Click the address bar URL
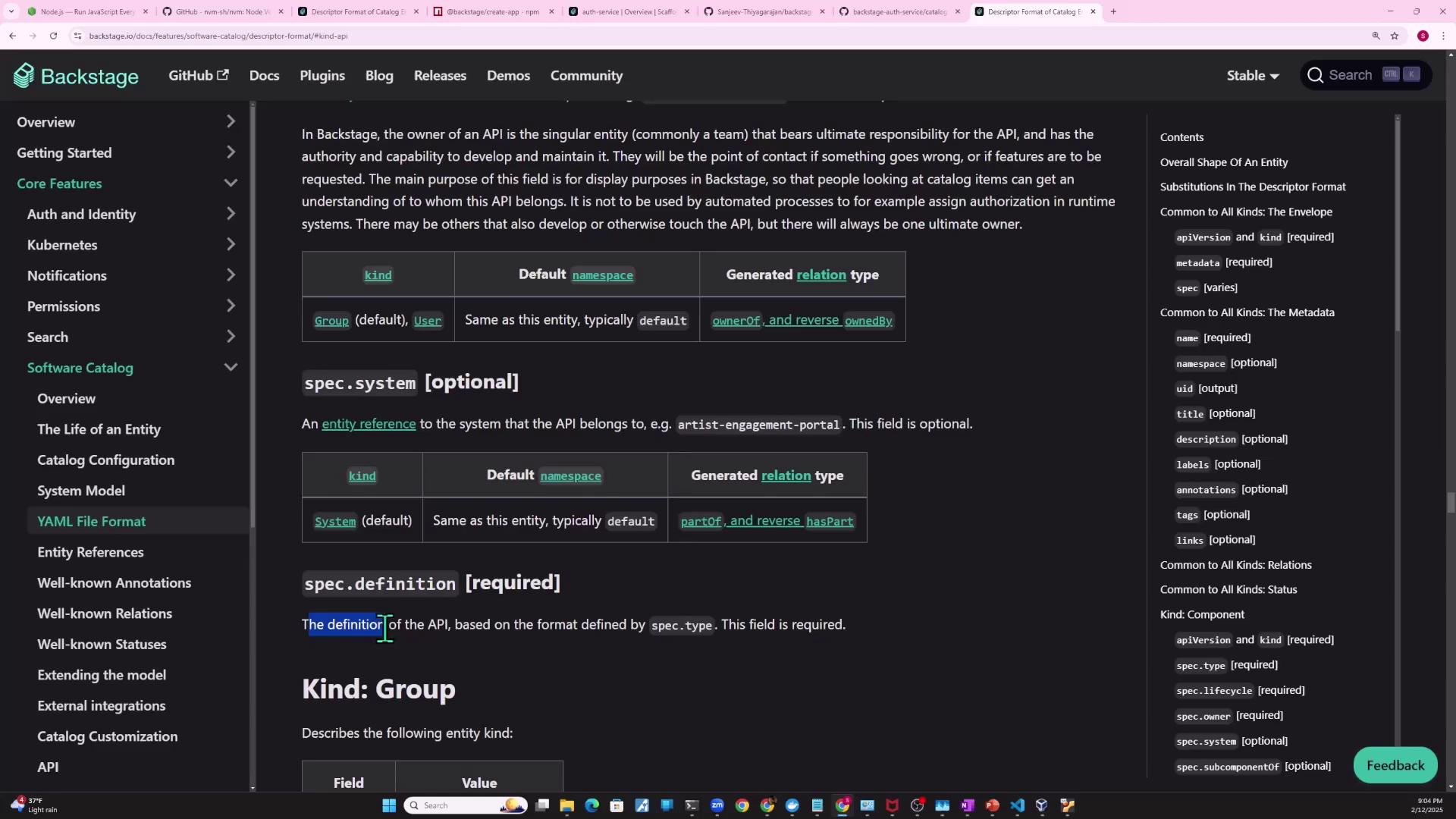1456x819 pixels. 218,36
